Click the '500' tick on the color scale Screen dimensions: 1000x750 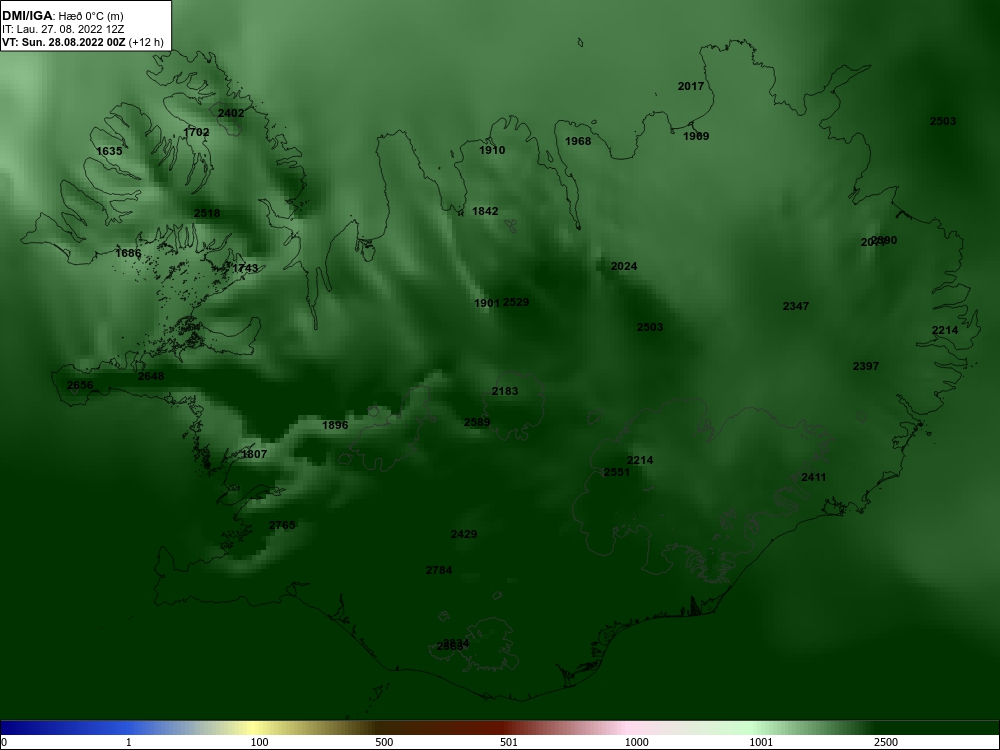(x=384, y=742)
